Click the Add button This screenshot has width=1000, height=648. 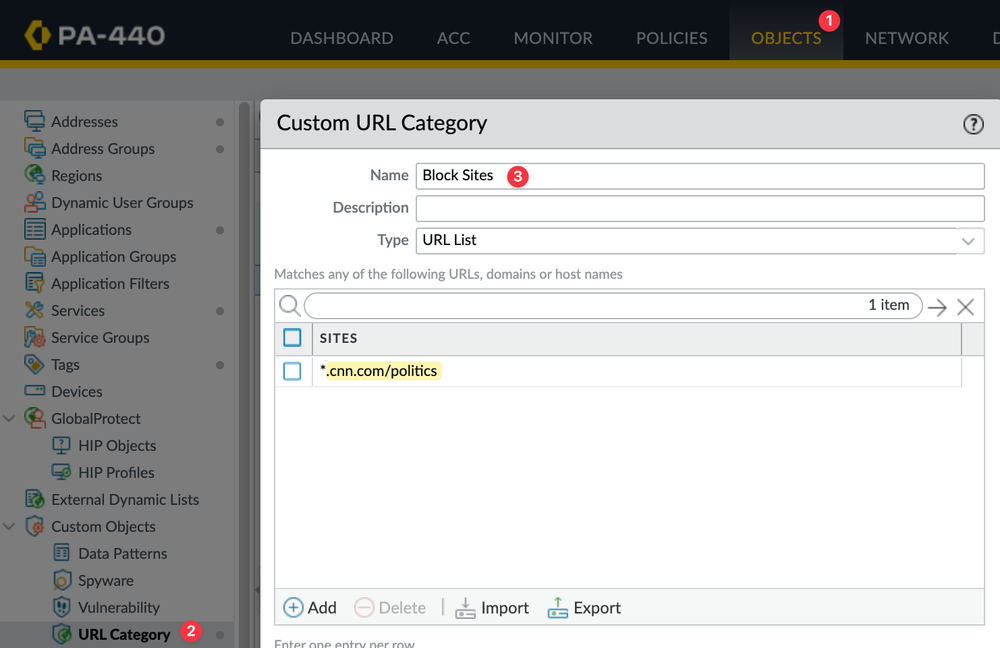coord(310,607)
